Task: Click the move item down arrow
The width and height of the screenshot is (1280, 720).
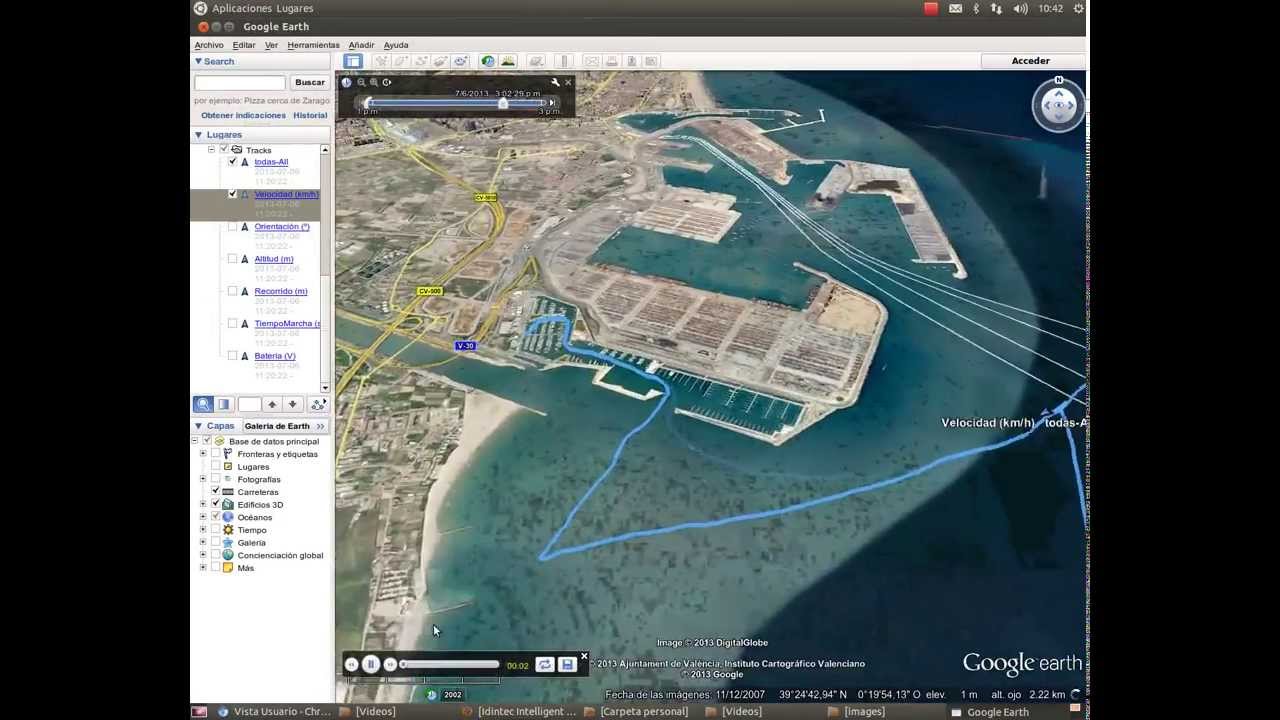Action: (292, 404)
